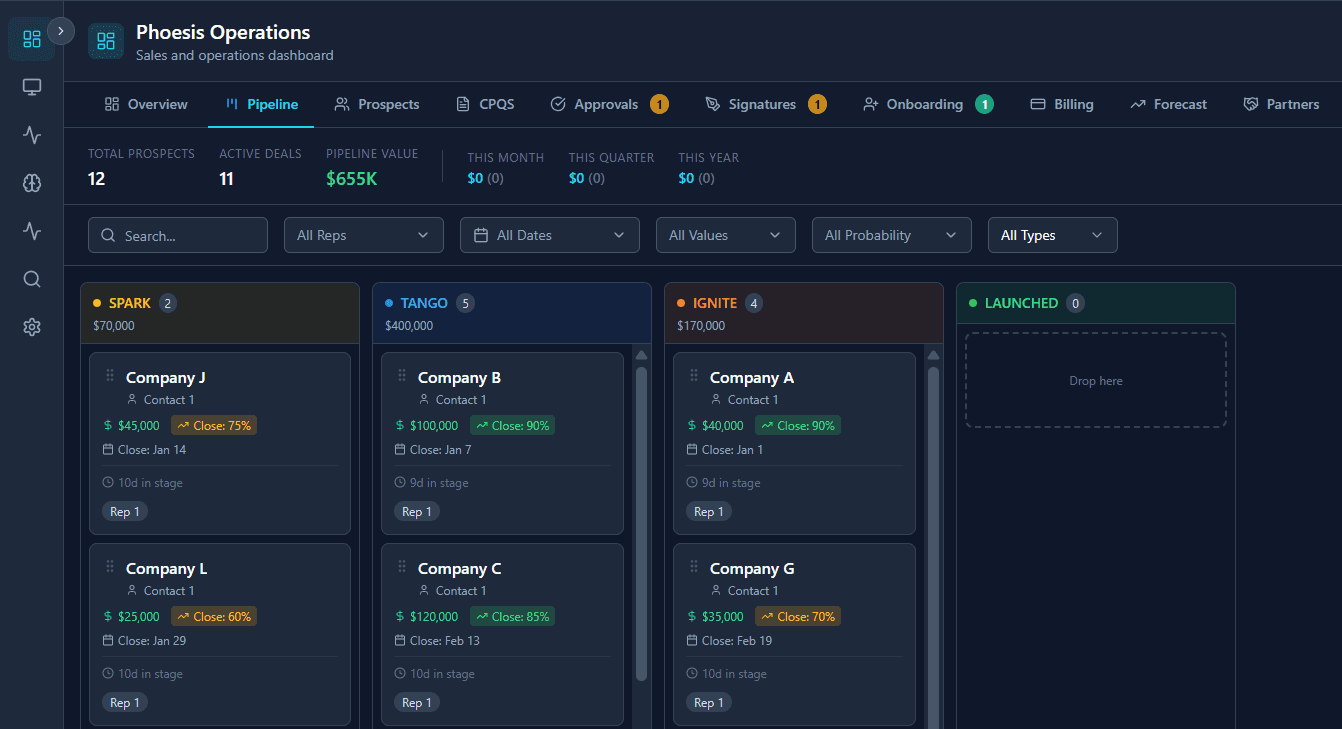This screenshot has height=729, width=1342.
Task: Switch to the Signatures tab
Action: pyautogui.click(x=766, y=104)
